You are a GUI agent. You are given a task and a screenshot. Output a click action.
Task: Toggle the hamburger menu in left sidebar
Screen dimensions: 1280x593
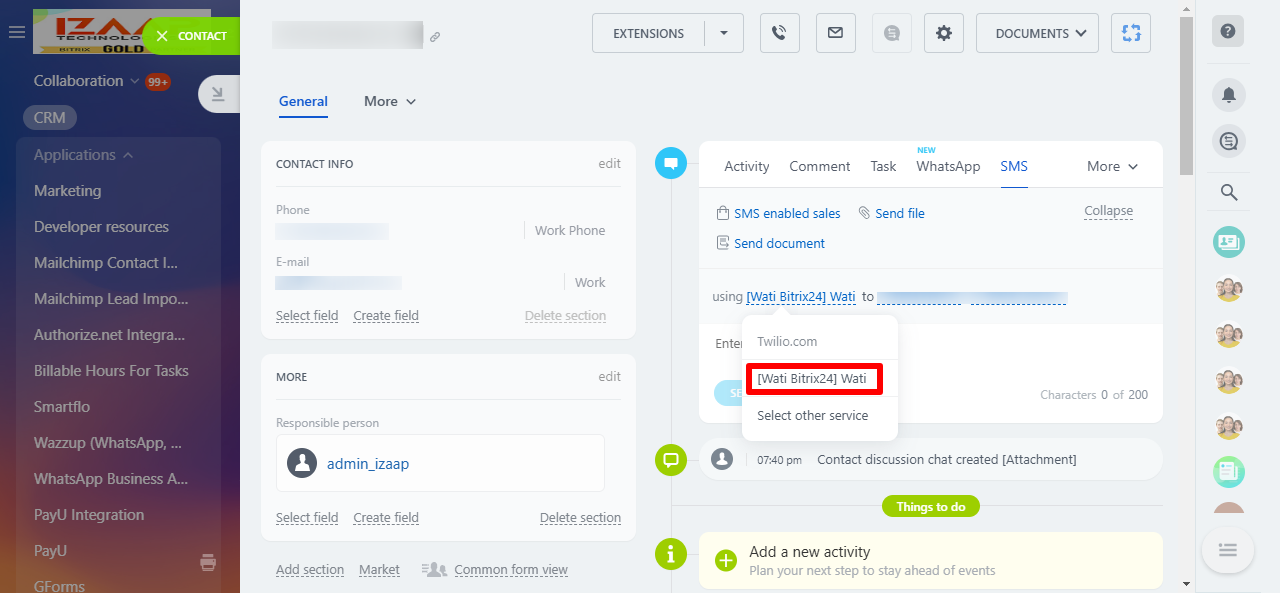(x=17, y=32)
